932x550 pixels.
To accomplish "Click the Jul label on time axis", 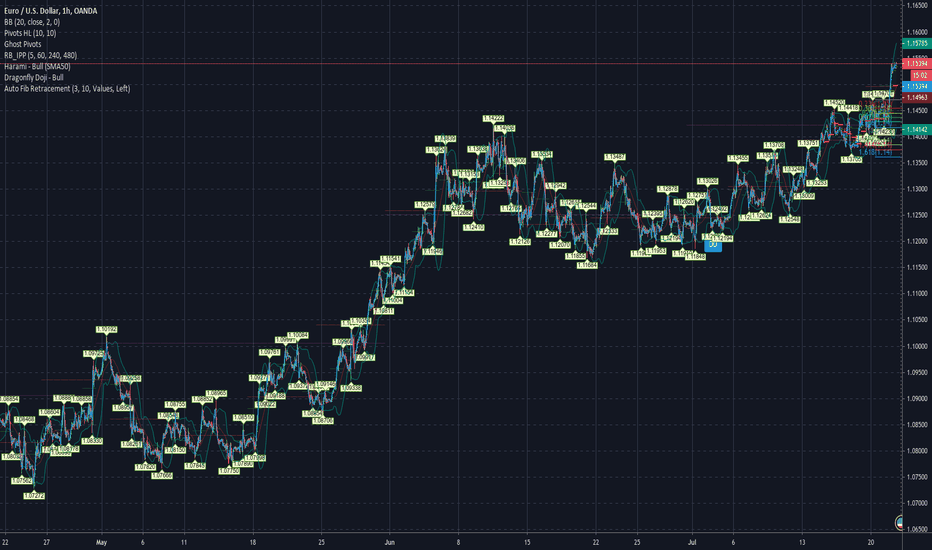I will tap(692, 542).
